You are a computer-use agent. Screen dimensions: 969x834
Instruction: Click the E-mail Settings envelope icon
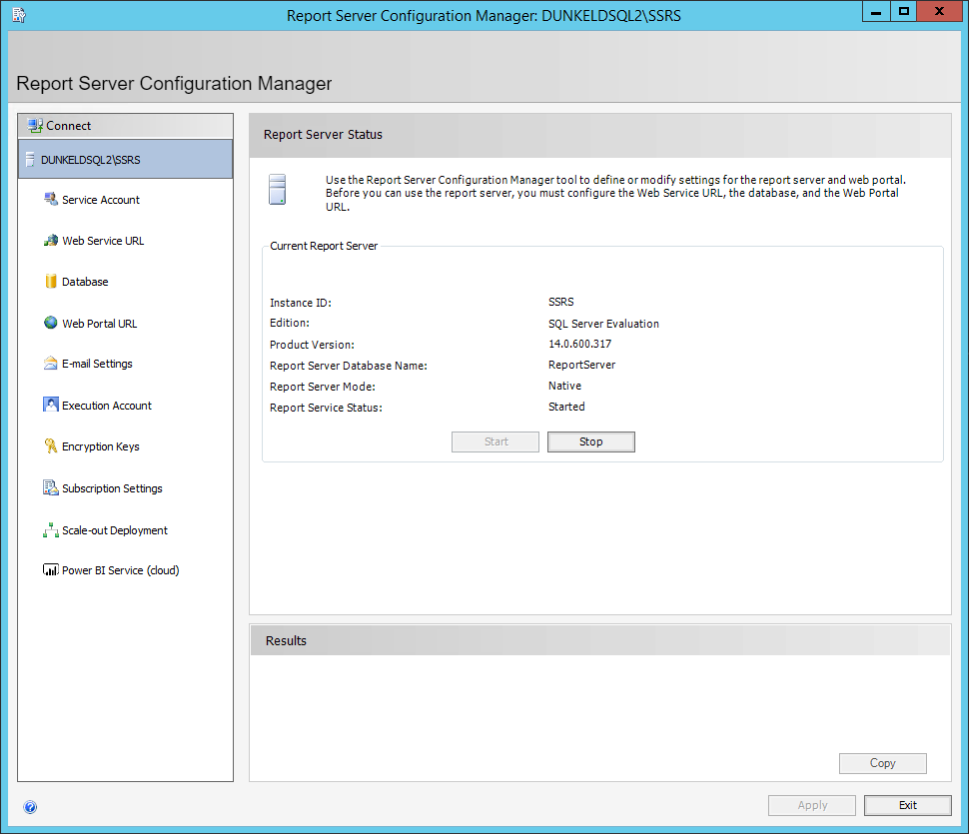[51, 363]
